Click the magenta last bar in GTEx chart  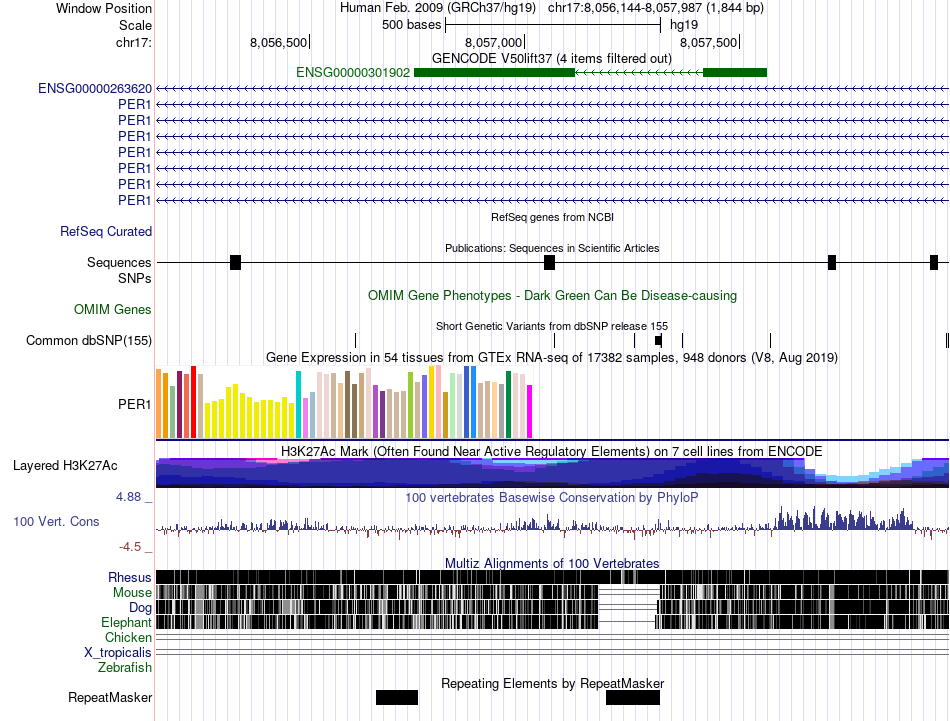coord(530,411)
